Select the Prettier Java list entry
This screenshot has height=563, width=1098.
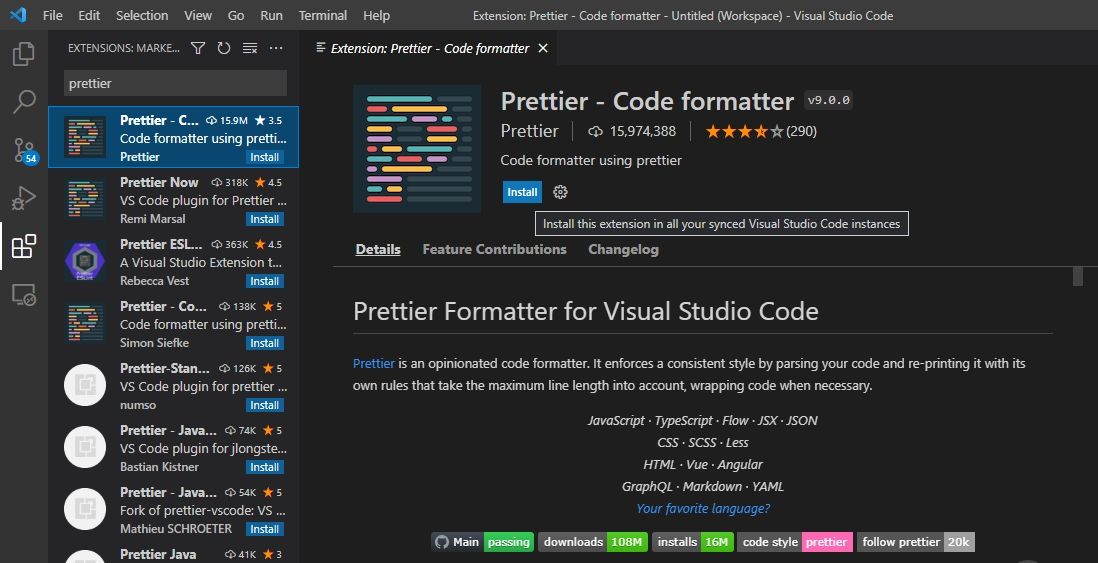174,555
